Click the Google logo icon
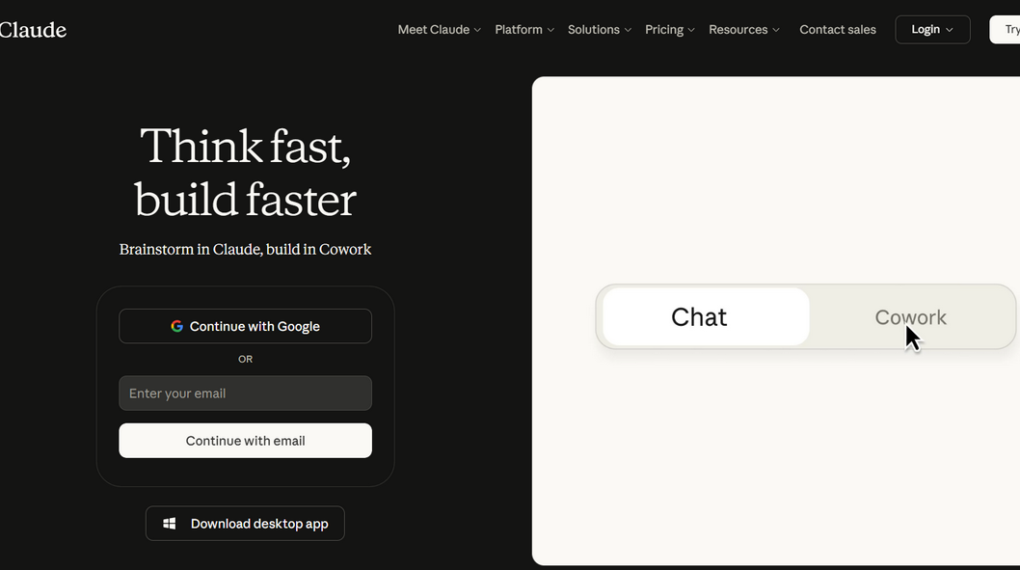The width and height of the screenshot is (1020, 570). [x=177, y=326]
